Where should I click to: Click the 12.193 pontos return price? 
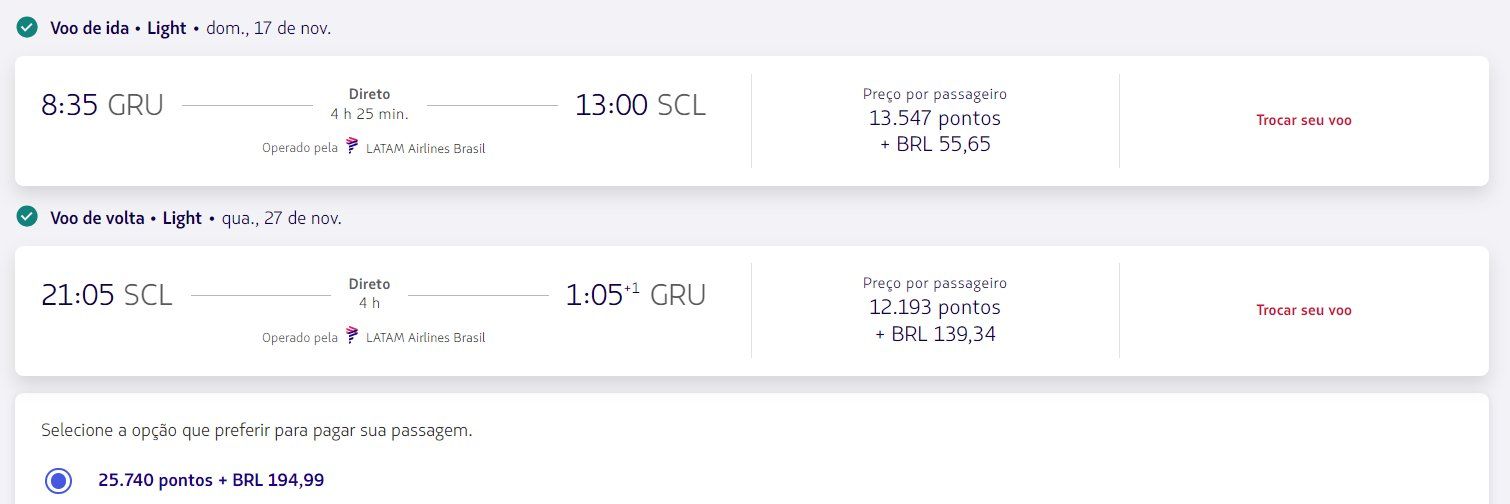[934, 307]
